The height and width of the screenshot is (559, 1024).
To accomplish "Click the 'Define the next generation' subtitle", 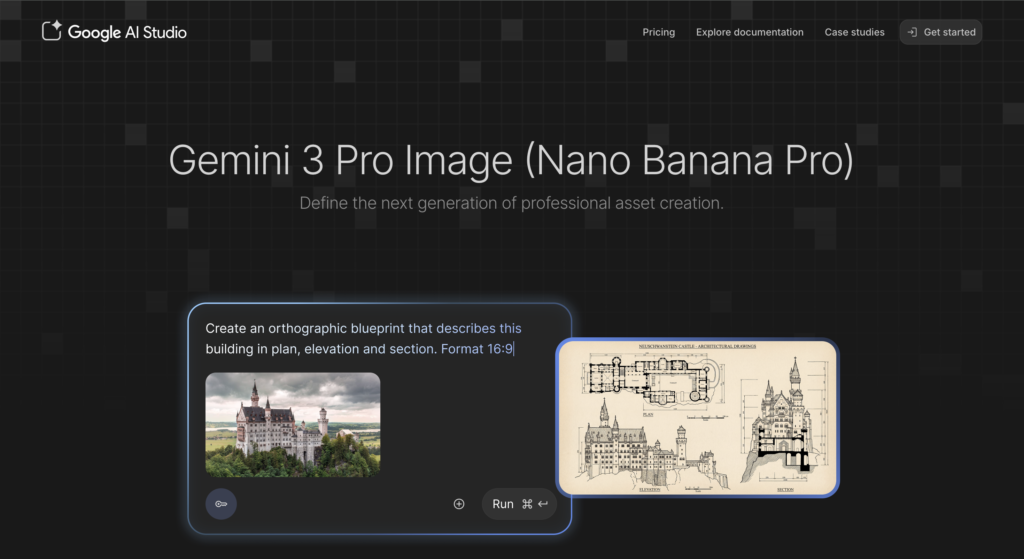I will tap(511, 203).
